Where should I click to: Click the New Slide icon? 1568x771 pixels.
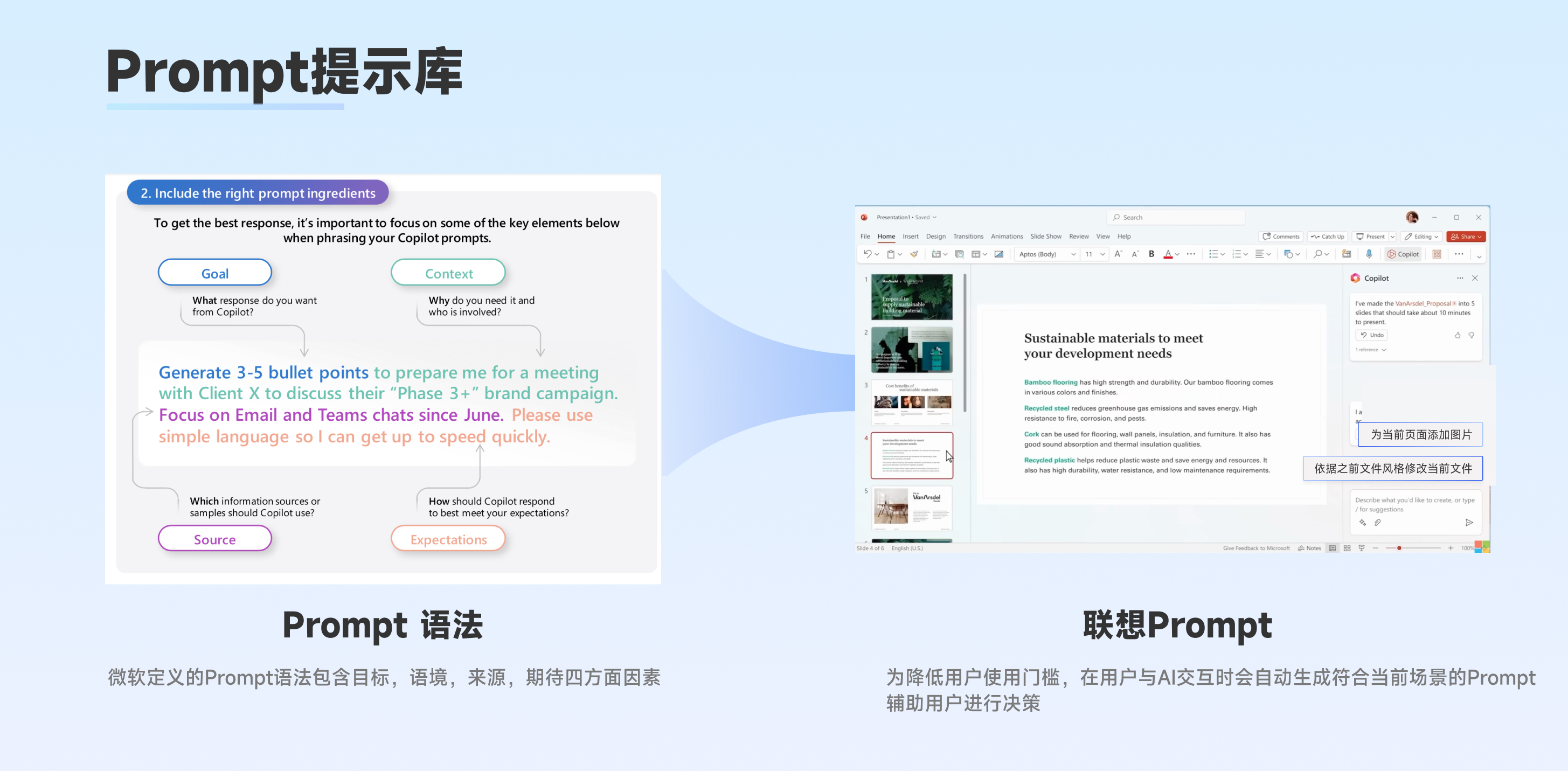(x=936, y=254)
